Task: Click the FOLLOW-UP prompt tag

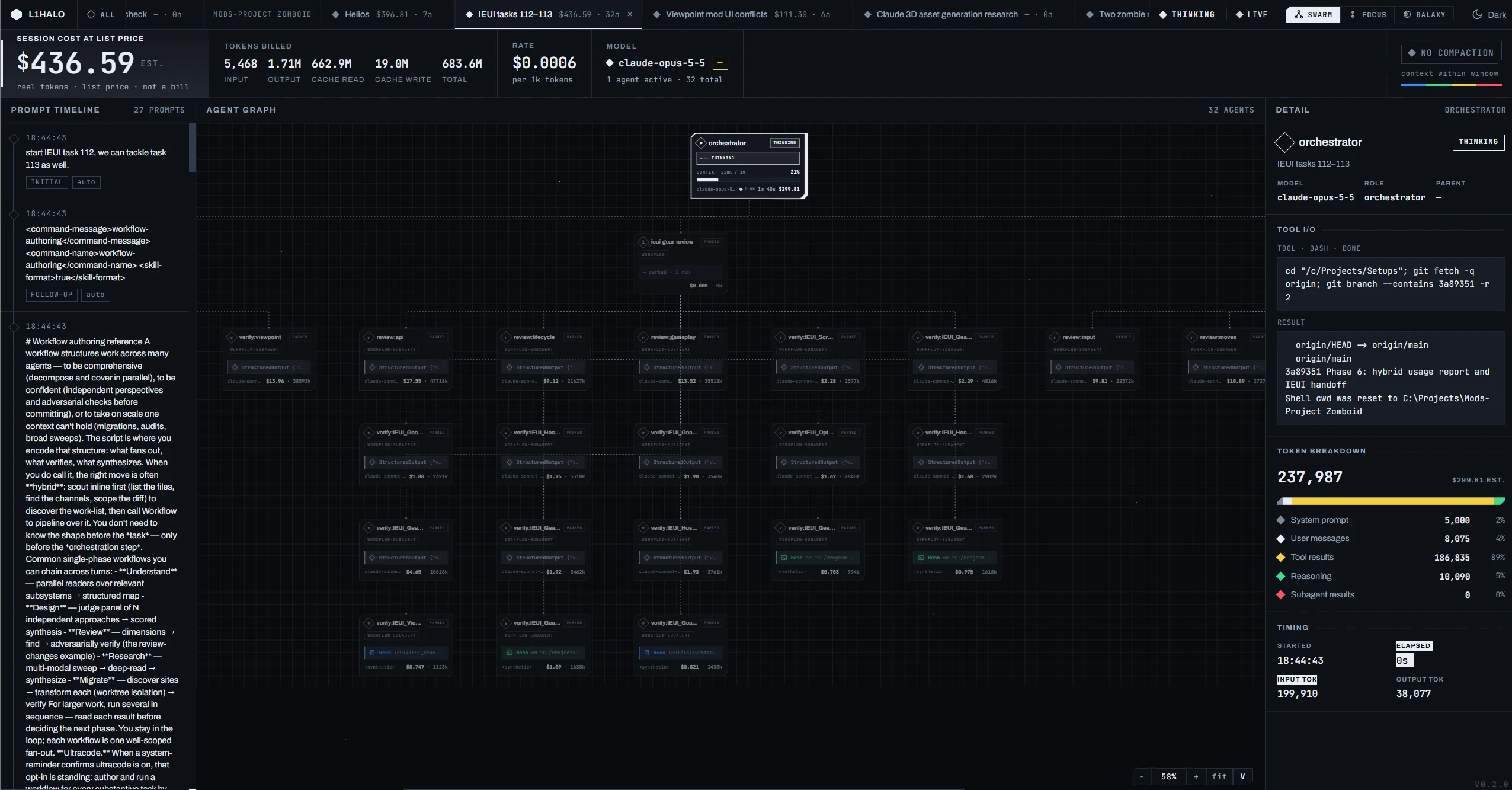Action: pyautogui.click(x=52, y=295)
